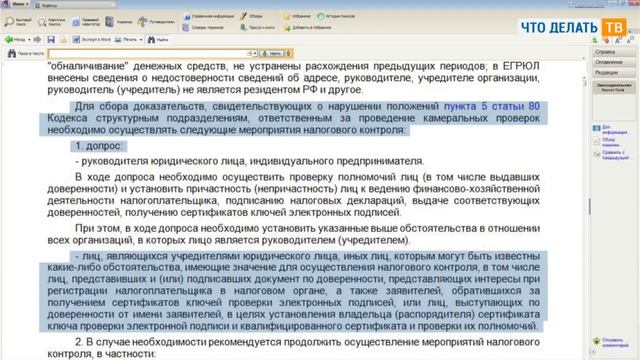Click the Найти button beside the search field
This screenshot has height=360, width=640.
tap(272, 53)
